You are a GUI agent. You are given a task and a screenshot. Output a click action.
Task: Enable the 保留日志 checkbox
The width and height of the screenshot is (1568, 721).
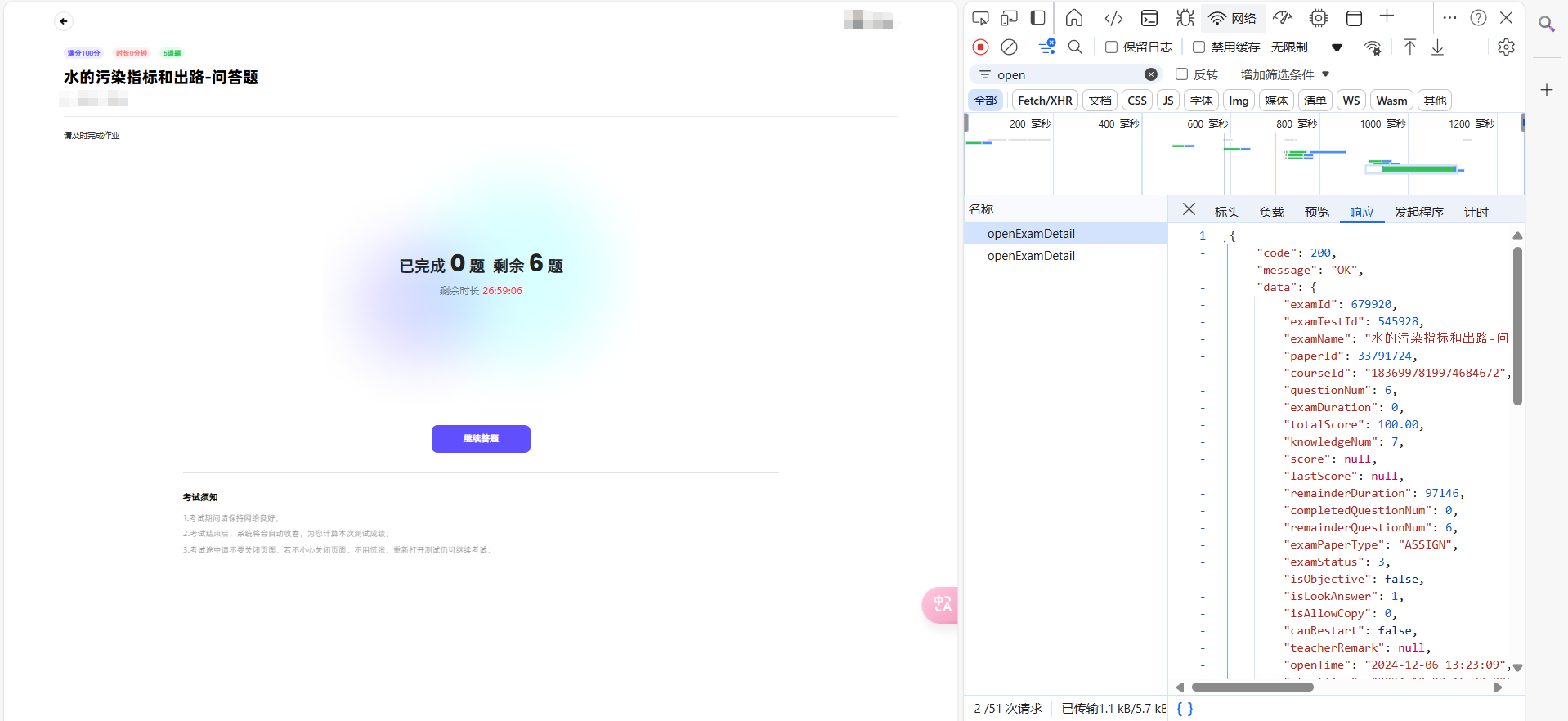[x=1111, y=47]
